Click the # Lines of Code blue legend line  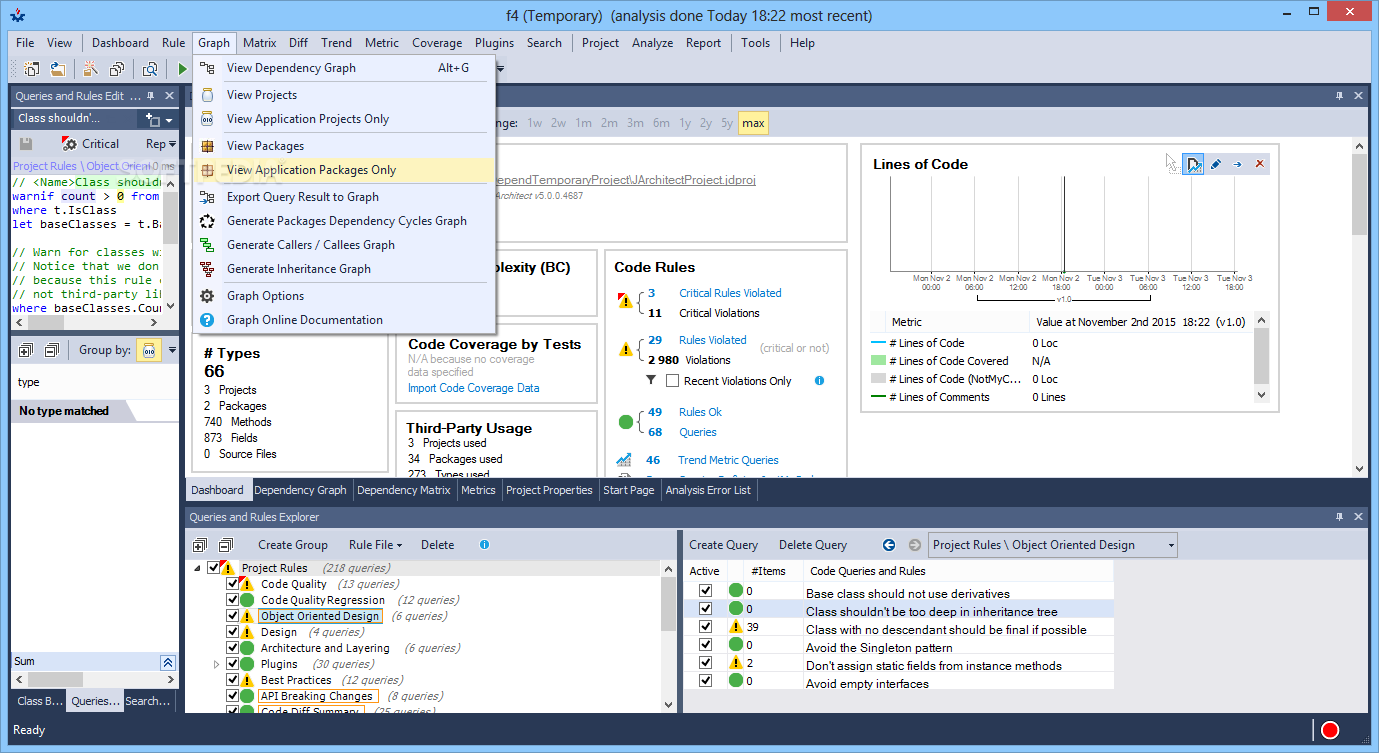(878, 343)
